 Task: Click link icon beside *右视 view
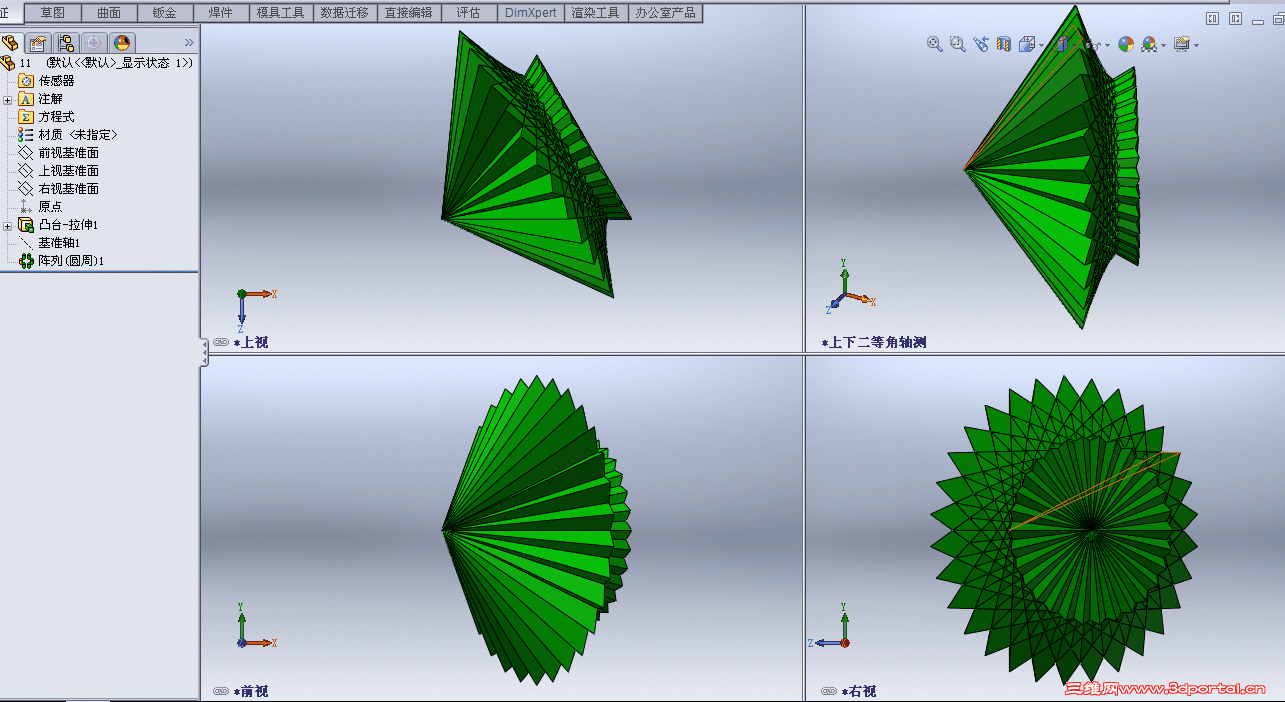(x=829, y=691)
